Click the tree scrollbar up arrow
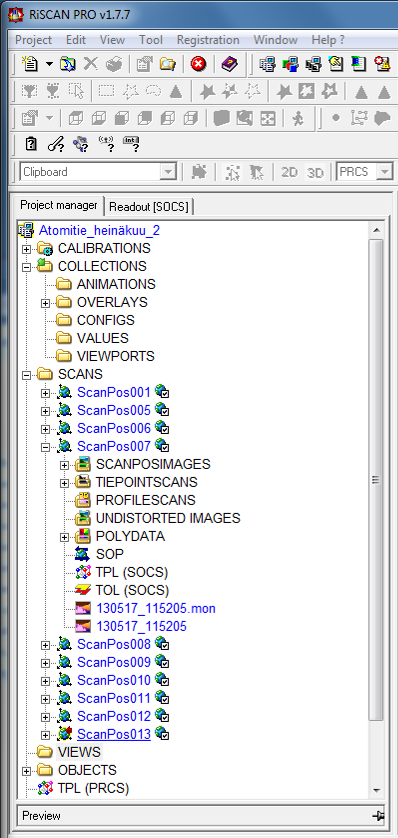This screenshot has width=398, height=838. tap(377, 230)
